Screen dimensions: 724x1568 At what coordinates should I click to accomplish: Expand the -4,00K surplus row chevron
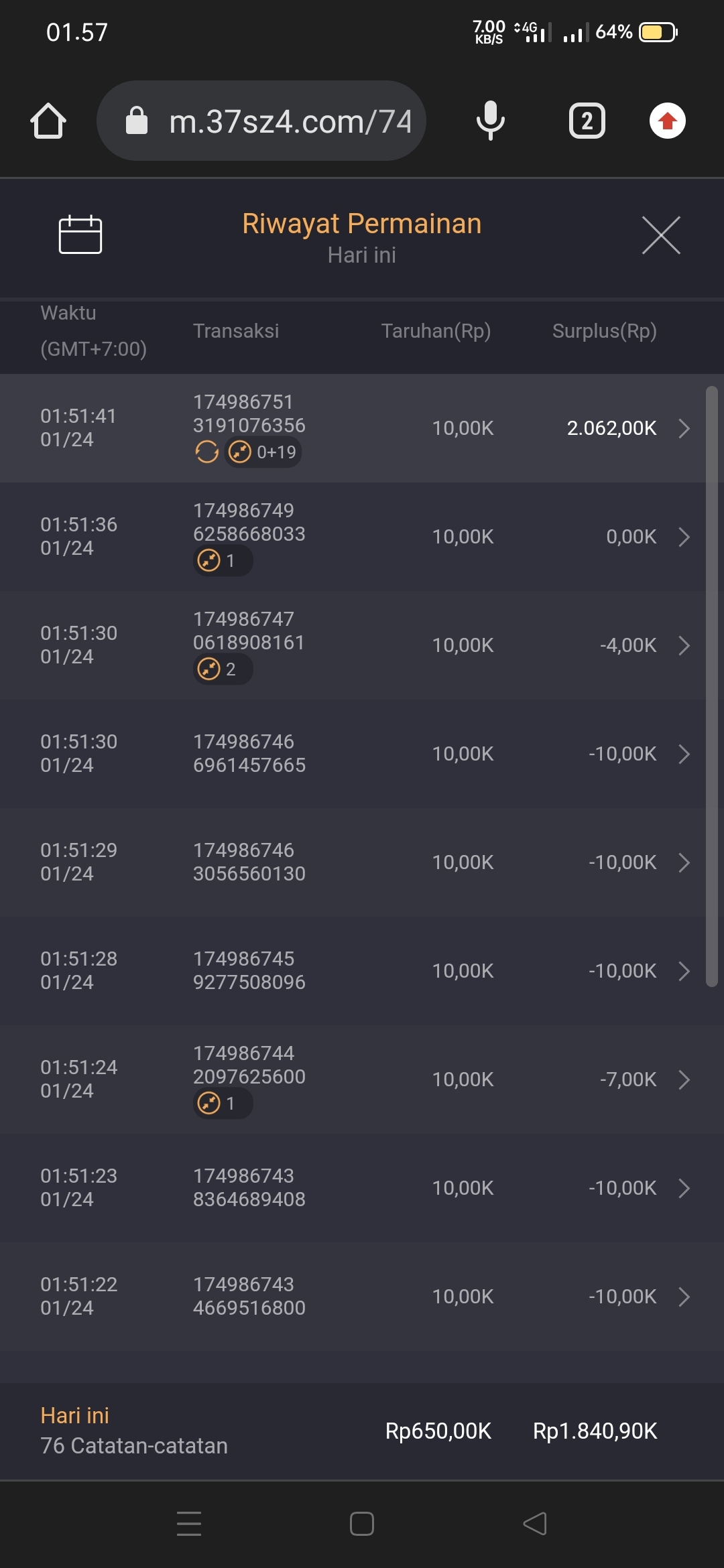coord(684,645)
